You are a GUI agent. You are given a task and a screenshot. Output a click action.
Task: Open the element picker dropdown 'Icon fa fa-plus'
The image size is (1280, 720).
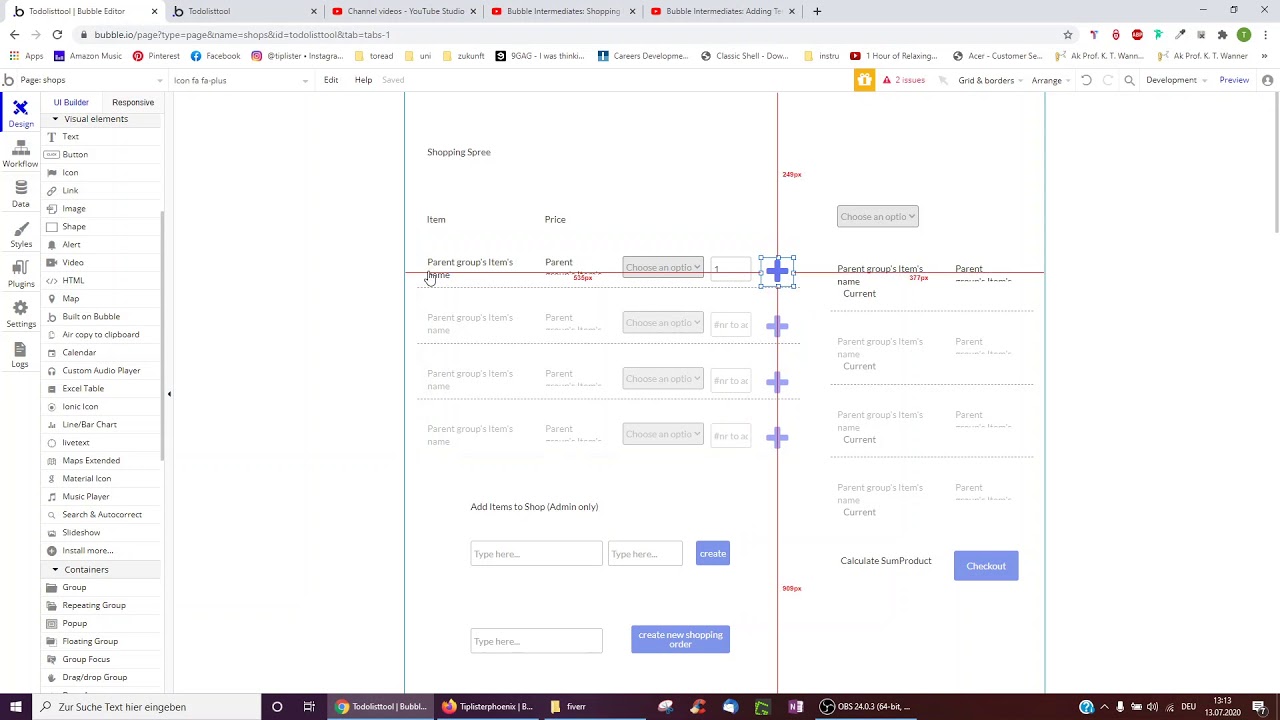coord(240,80)
